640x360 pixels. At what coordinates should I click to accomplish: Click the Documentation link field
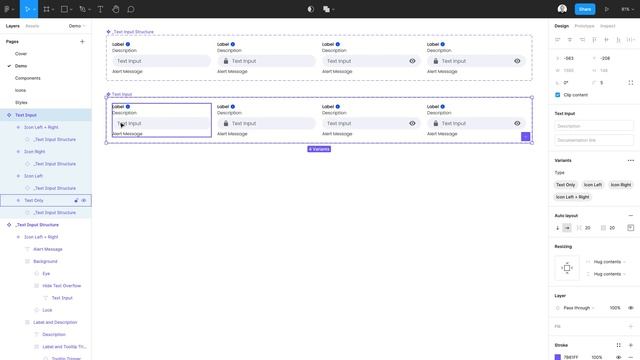(594, 140)
